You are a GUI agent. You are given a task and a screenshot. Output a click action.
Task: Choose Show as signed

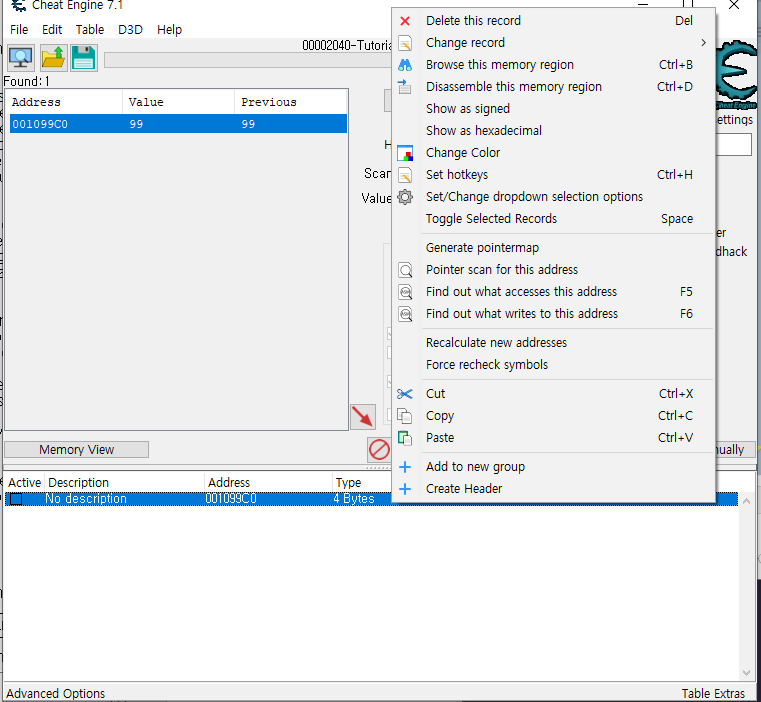[x=553, y=109]
